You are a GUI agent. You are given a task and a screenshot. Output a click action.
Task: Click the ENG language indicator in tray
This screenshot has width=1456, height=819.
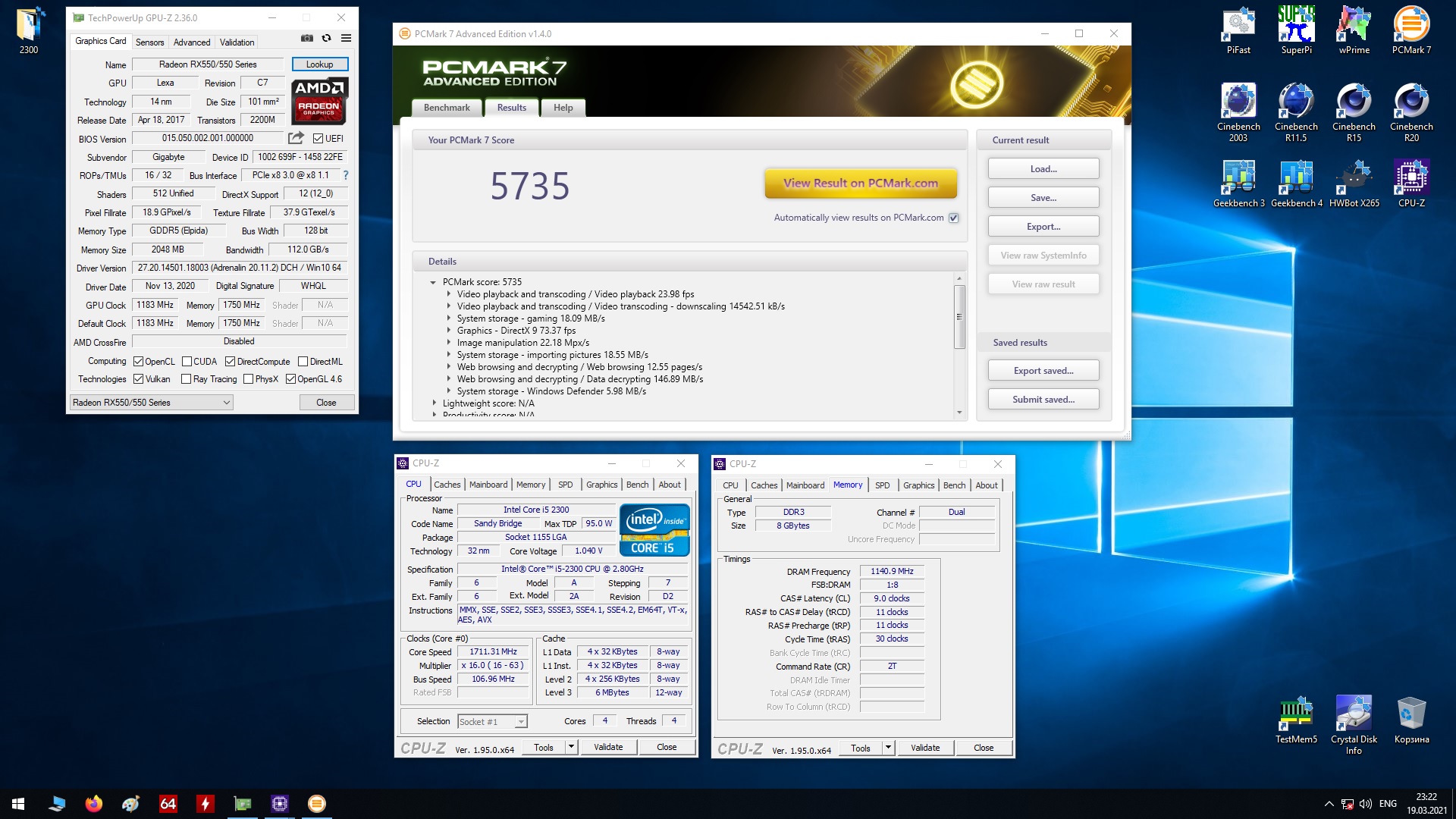click(1388, 804)
